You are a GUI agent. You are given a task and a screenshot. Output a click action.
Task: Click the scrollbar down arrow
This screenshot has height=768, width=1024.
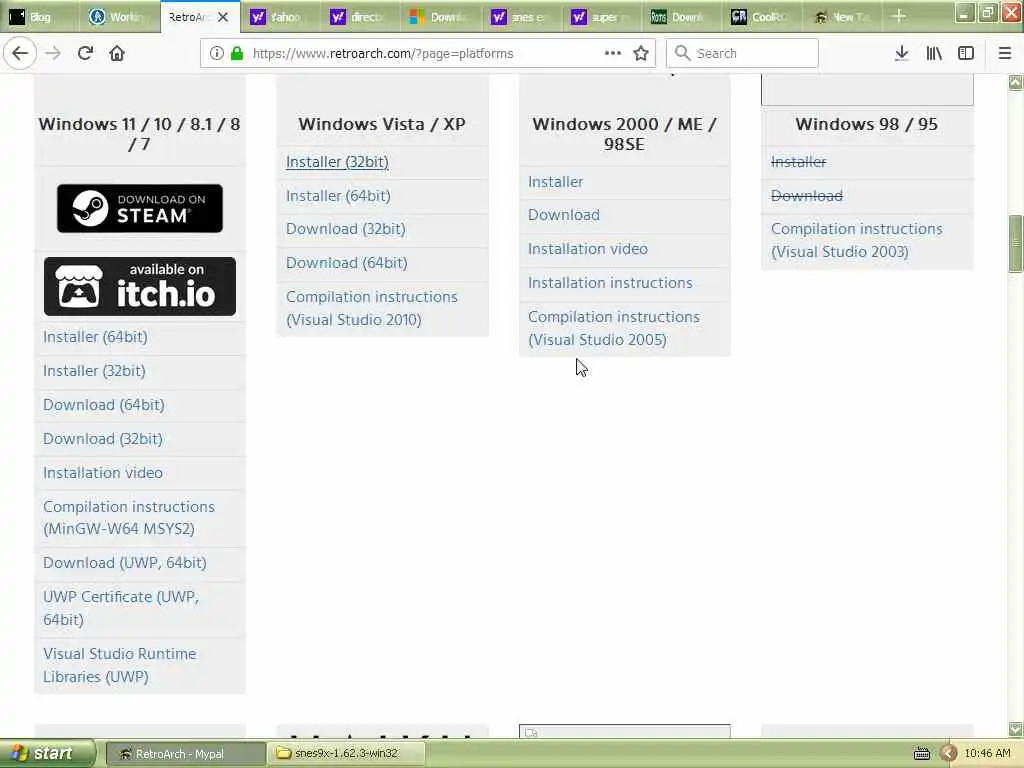click(x=1016, y=729)
